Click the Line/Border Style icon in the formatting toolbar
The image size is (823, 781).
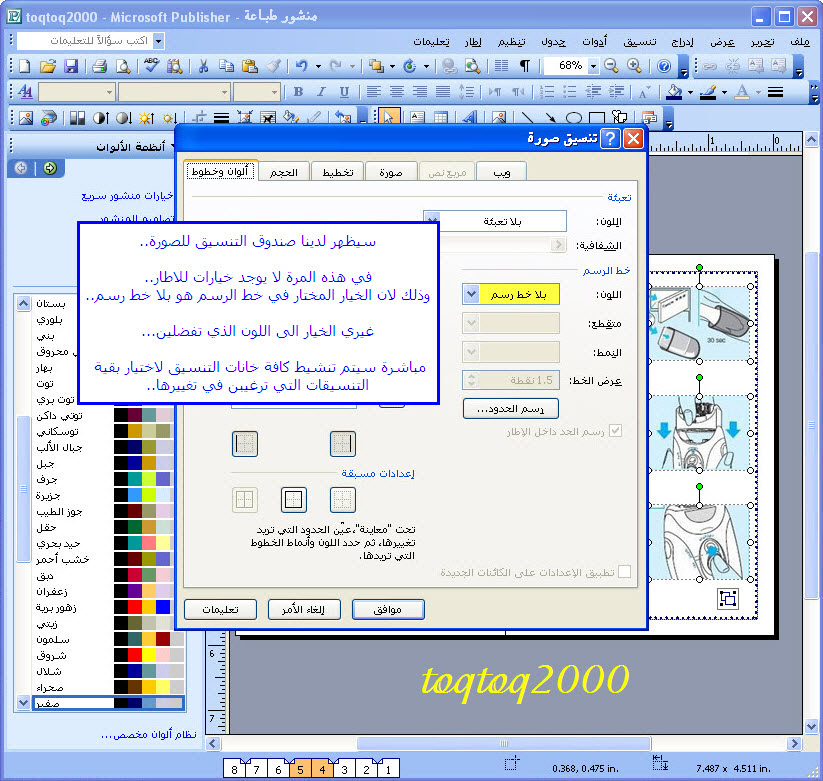776,92
